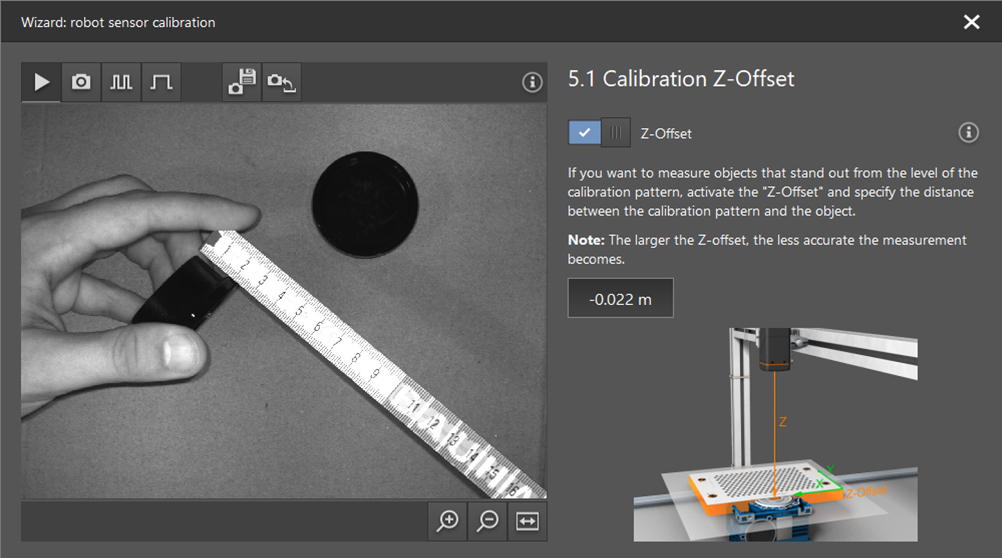
Task: Disable the Z-Offset toggle switch
Action: pos(599,132)
